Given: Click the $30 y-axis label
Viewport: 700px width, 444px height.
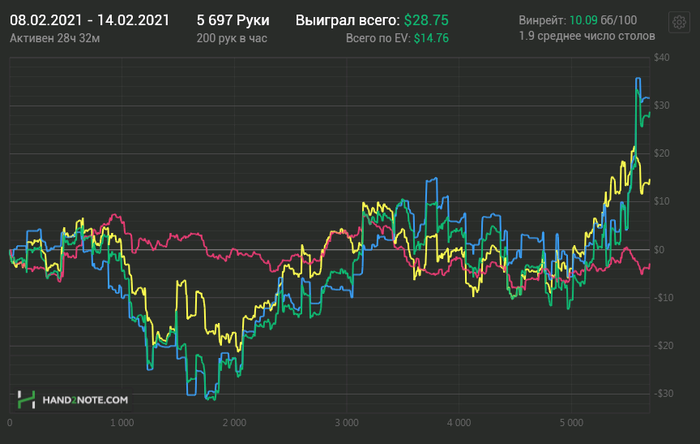Looking at the screenshot, I should click(x=661, y=105).
